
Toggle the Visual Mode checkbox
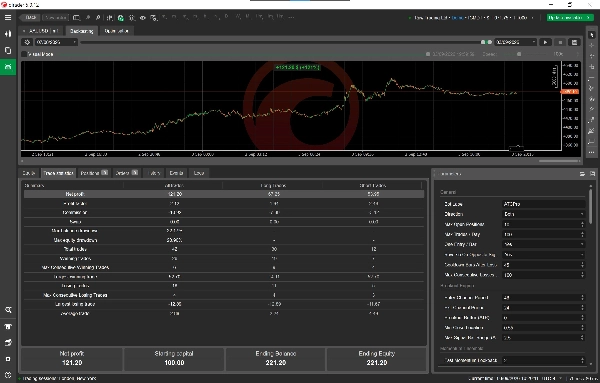24,54
